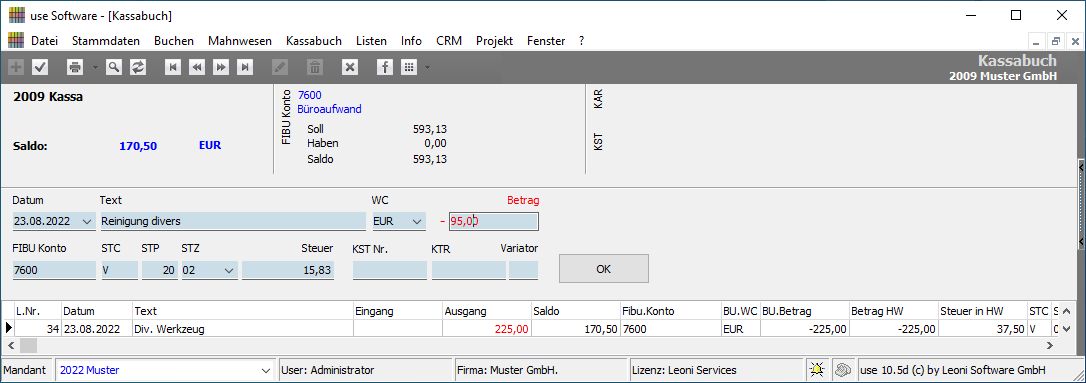Jump to first record icon

pos(173,67)
